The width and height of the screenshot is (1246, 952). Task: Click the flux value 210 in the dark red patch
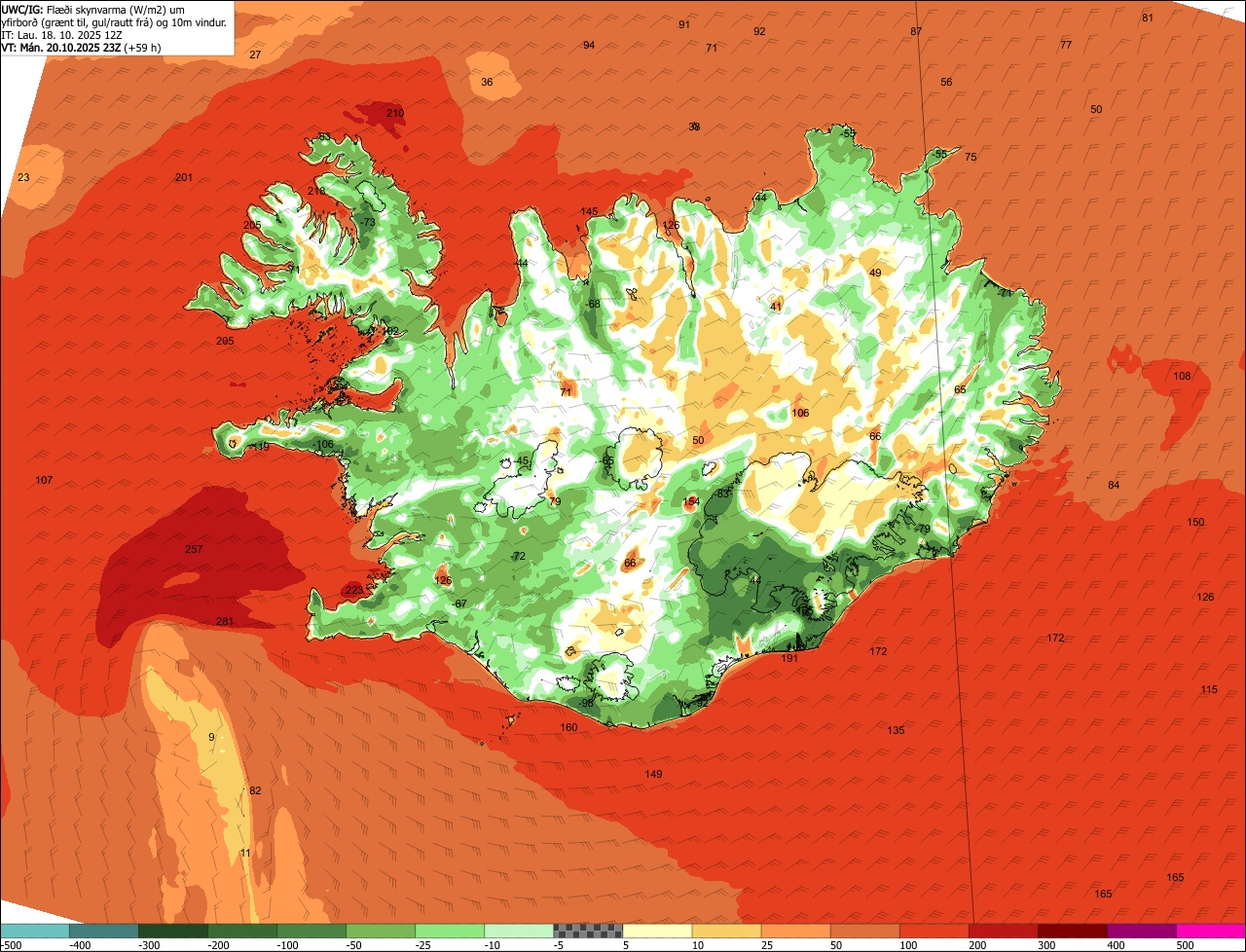395,113
